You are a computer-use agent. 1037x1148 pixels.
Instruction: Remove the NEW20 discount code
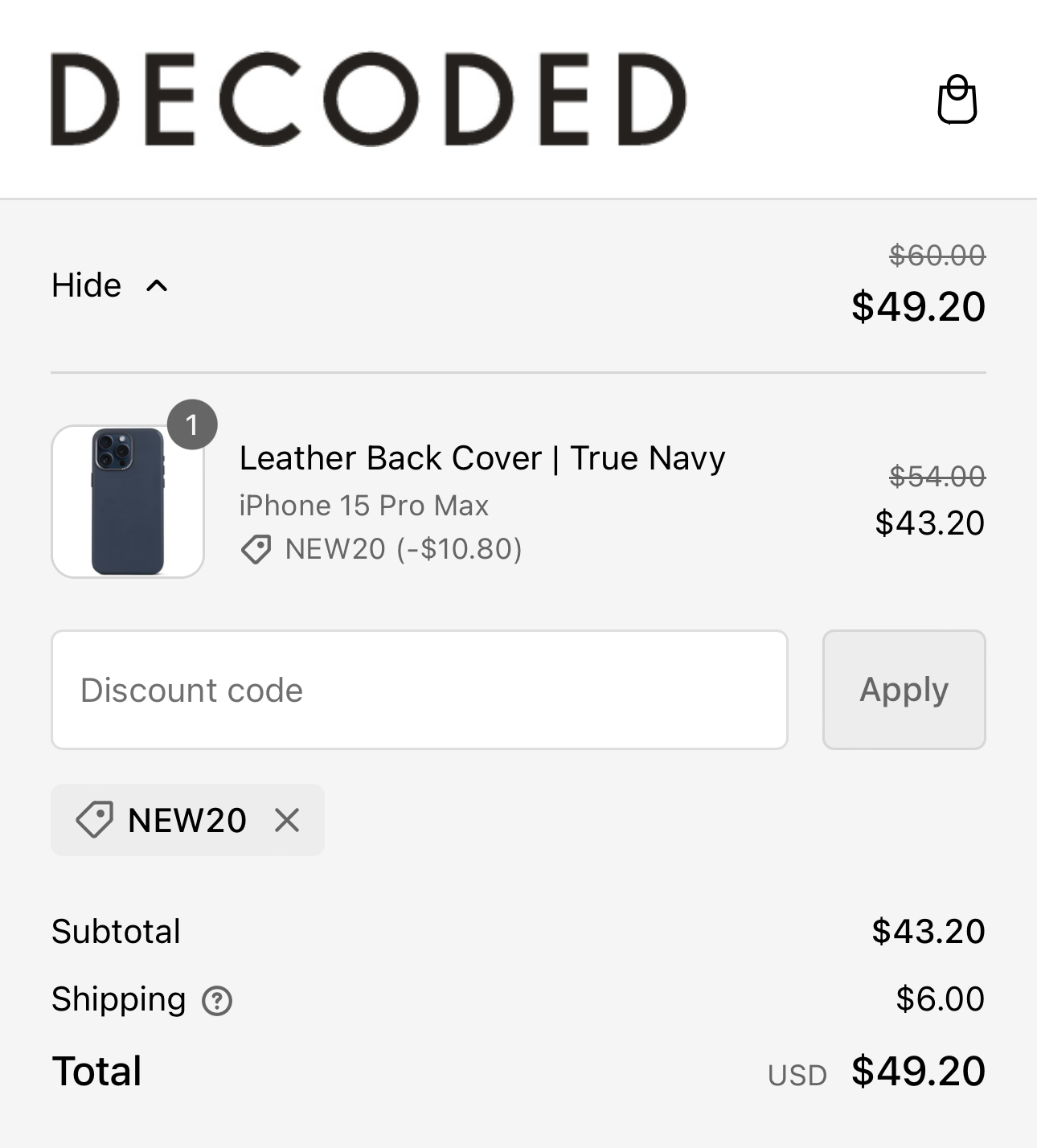click(x=287, y=820)
